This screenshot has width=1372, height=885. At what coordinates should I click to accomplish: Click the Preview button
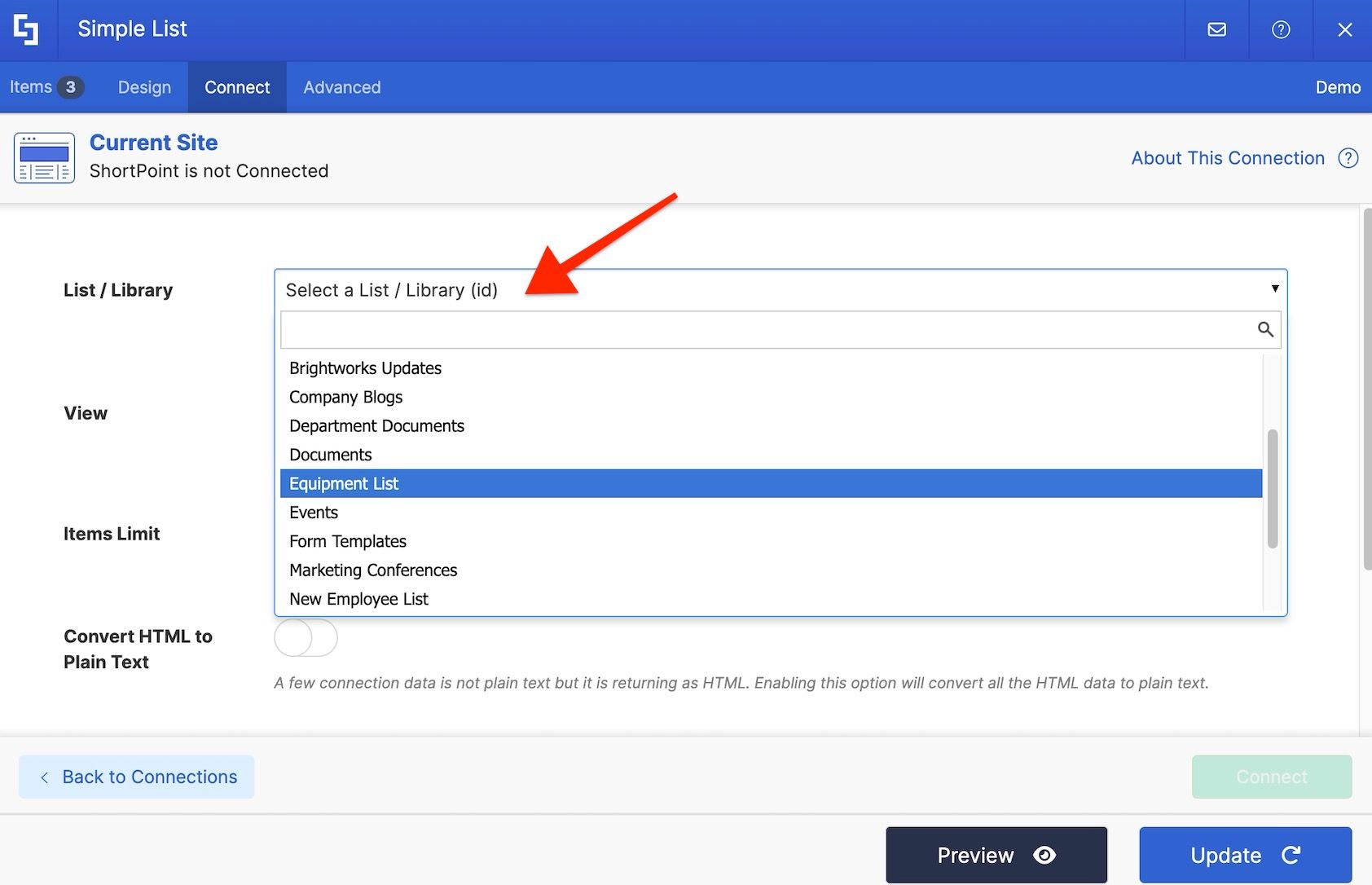[996, 855]
